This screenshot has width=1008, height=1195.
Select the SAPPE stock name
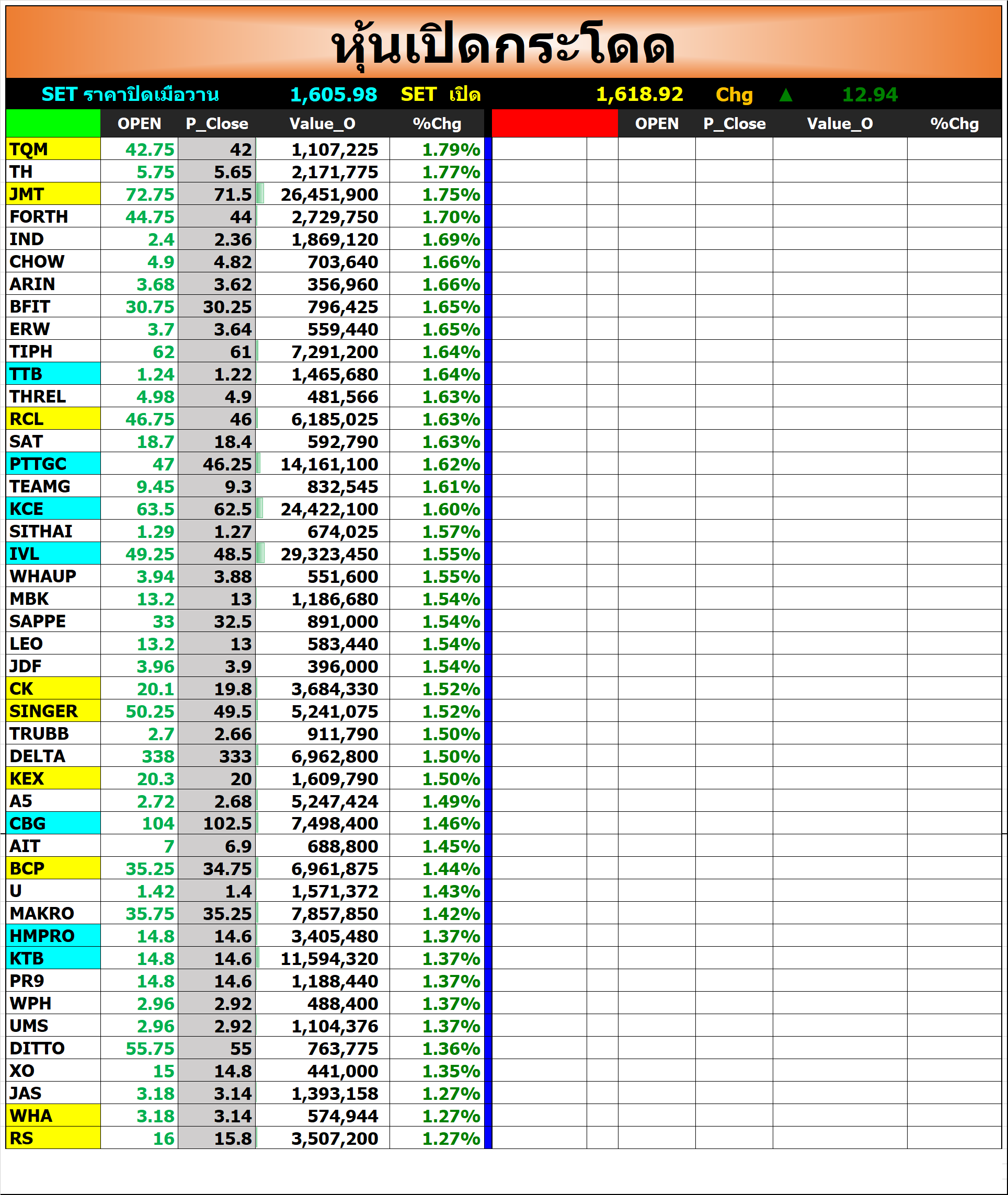click(38, 622)
